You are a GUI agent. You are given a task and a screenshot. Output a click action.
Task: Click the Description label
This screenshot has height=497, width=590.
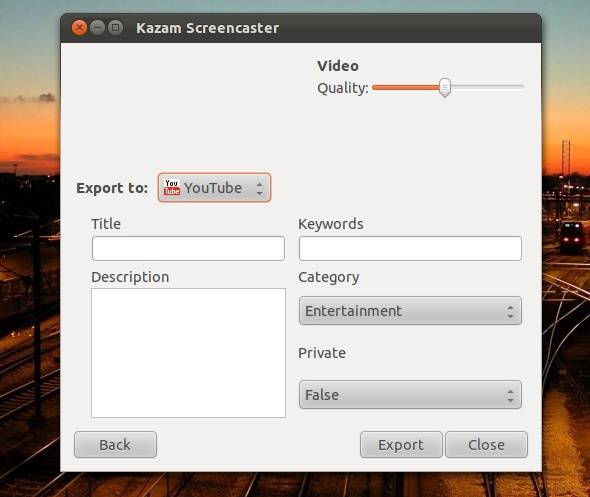pos(130,277)
